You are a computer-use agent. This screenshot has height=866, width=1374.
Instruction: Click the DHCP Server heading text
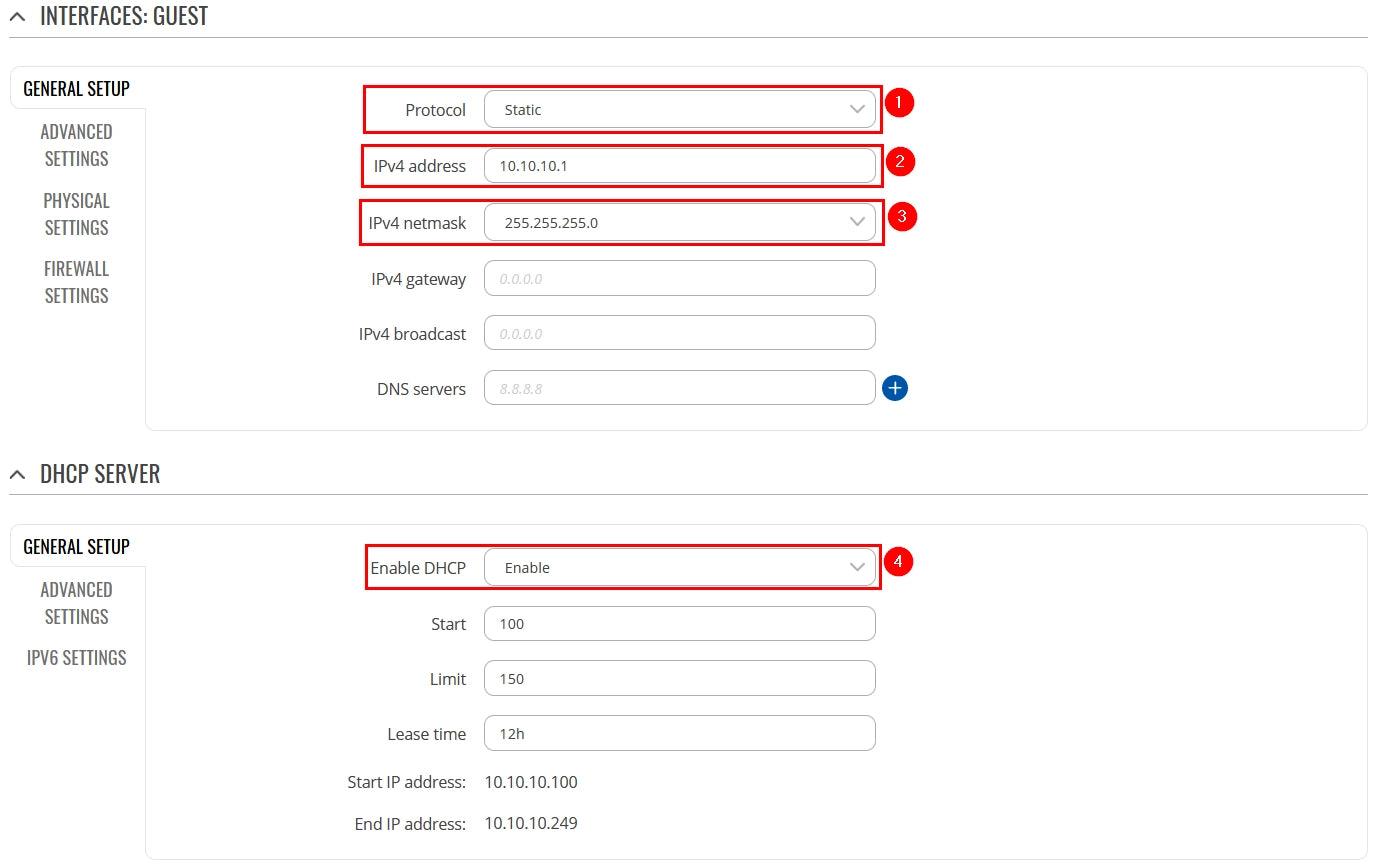[100, 474]
